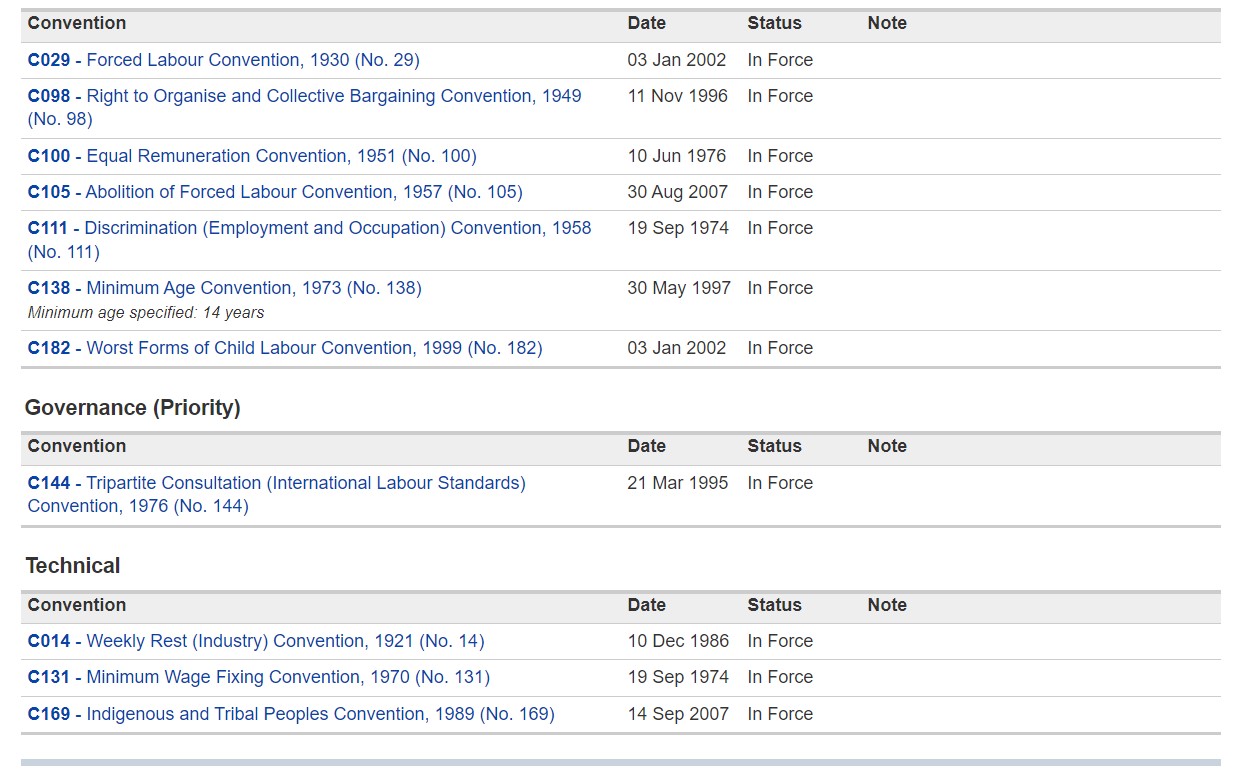Click the Technical section heading
Screen dimensions: 1241x769
pyautogui.click(x=73, y=566)
